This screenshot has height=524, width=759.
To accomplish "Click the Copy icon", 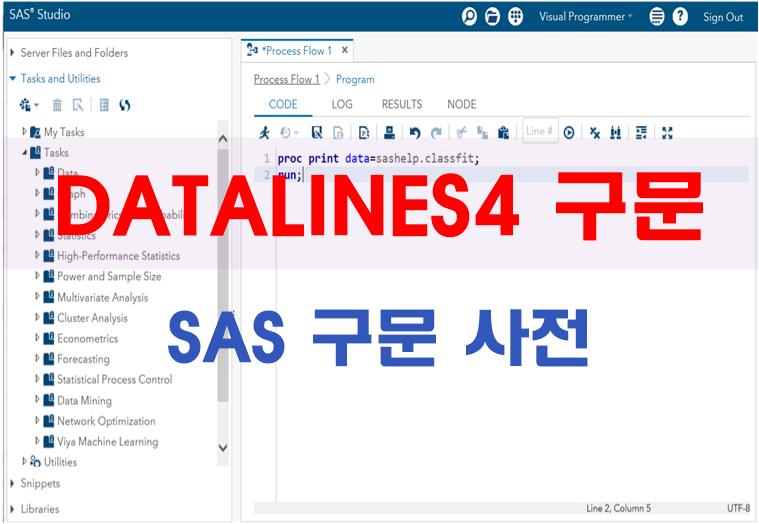I will point(482,132).
